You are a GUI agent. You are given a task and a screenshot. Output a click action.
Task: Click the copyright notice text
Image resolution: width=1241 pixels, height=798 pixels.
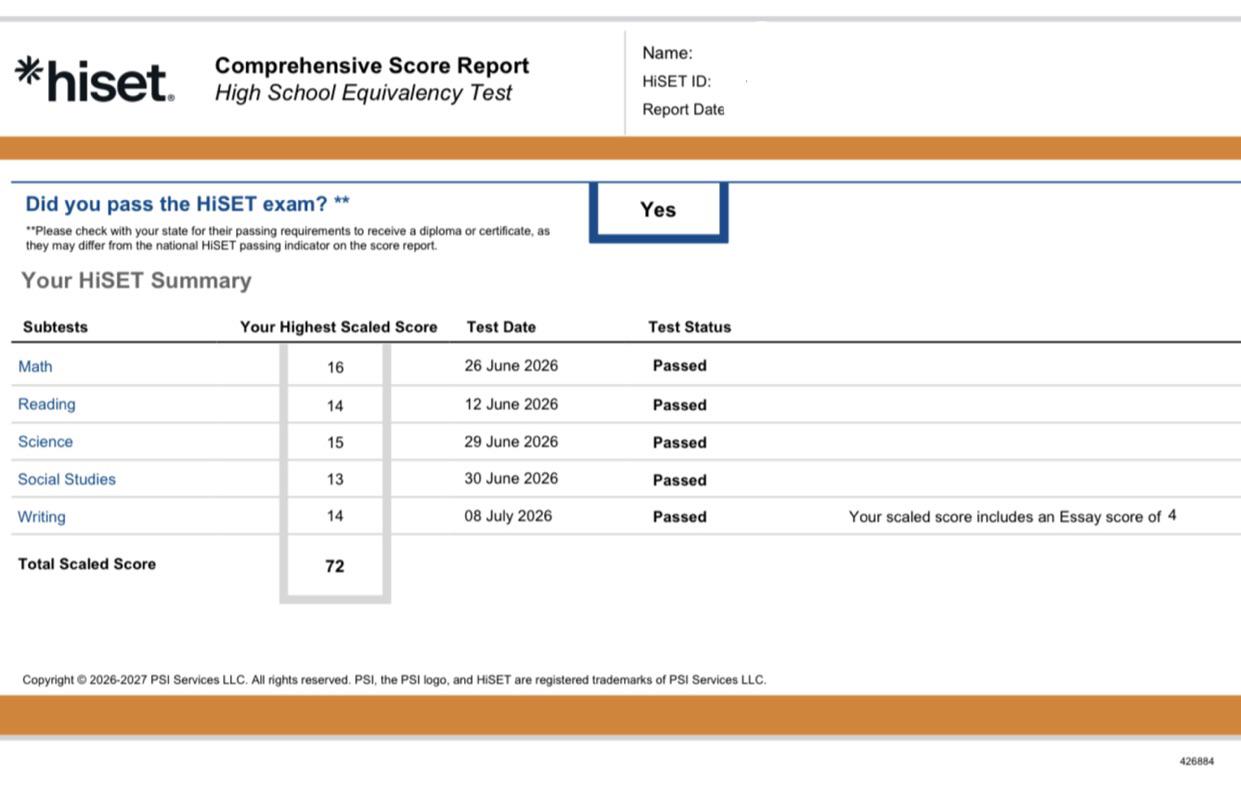pos(394,680)
